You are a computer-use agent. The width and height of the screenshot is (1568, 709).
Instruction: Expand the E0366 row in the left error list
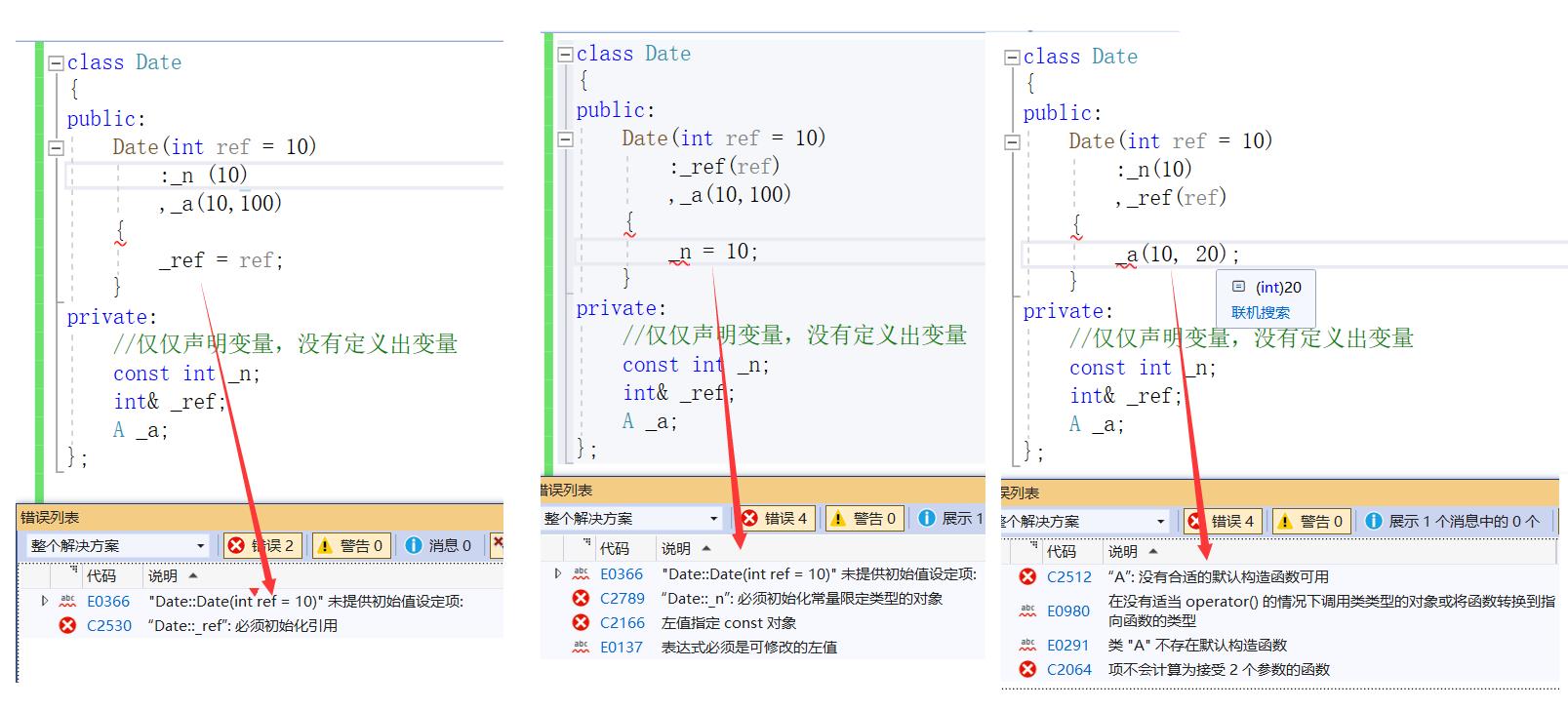pyautogui.click(x=44, y=601)
